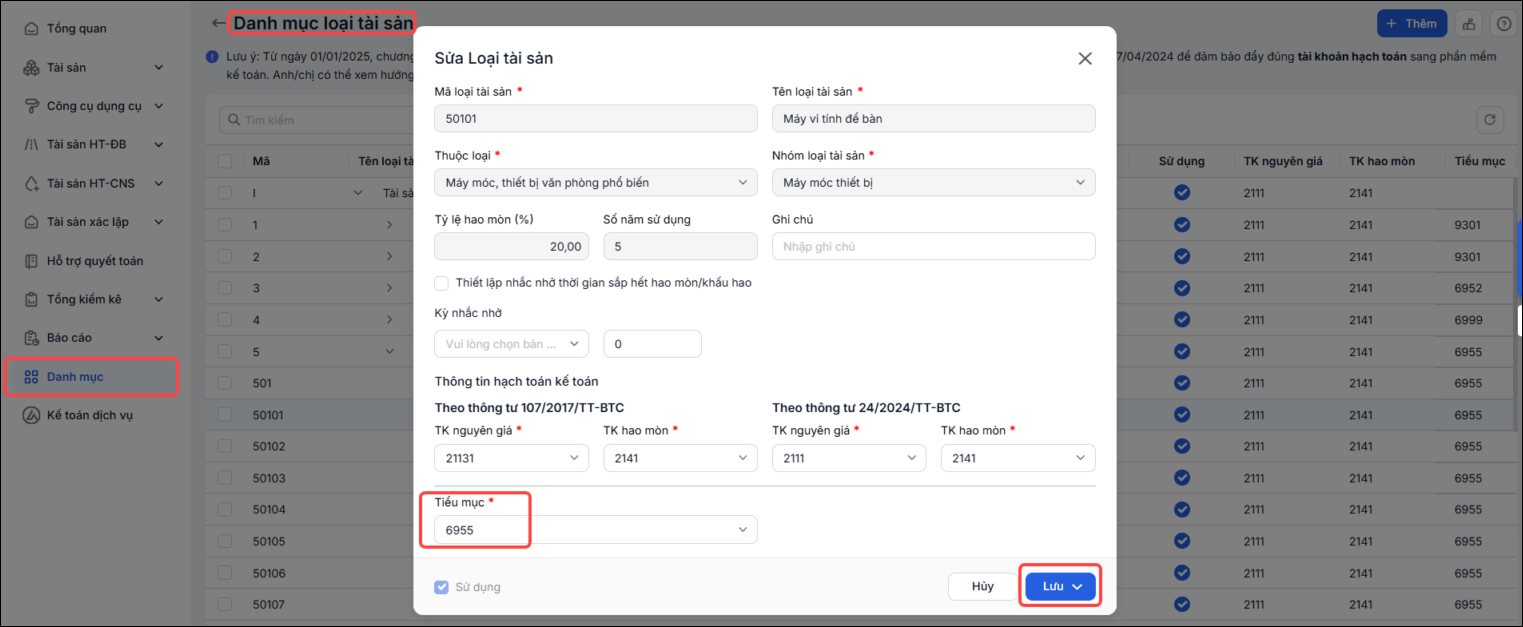Open TK nguyên giá dropdown showing 21131

512,458
